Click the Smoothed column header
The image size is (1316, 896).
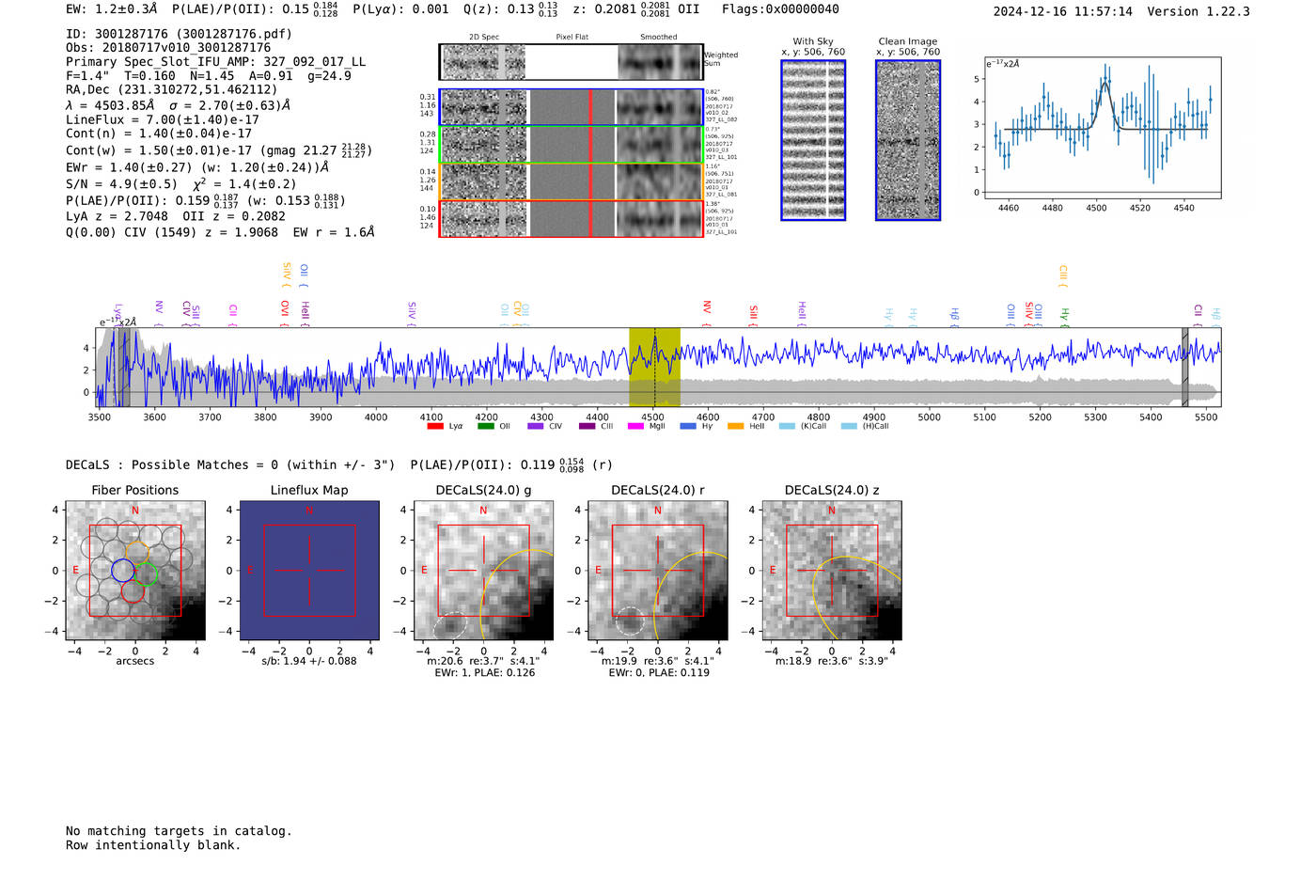(x=659, y=38)
